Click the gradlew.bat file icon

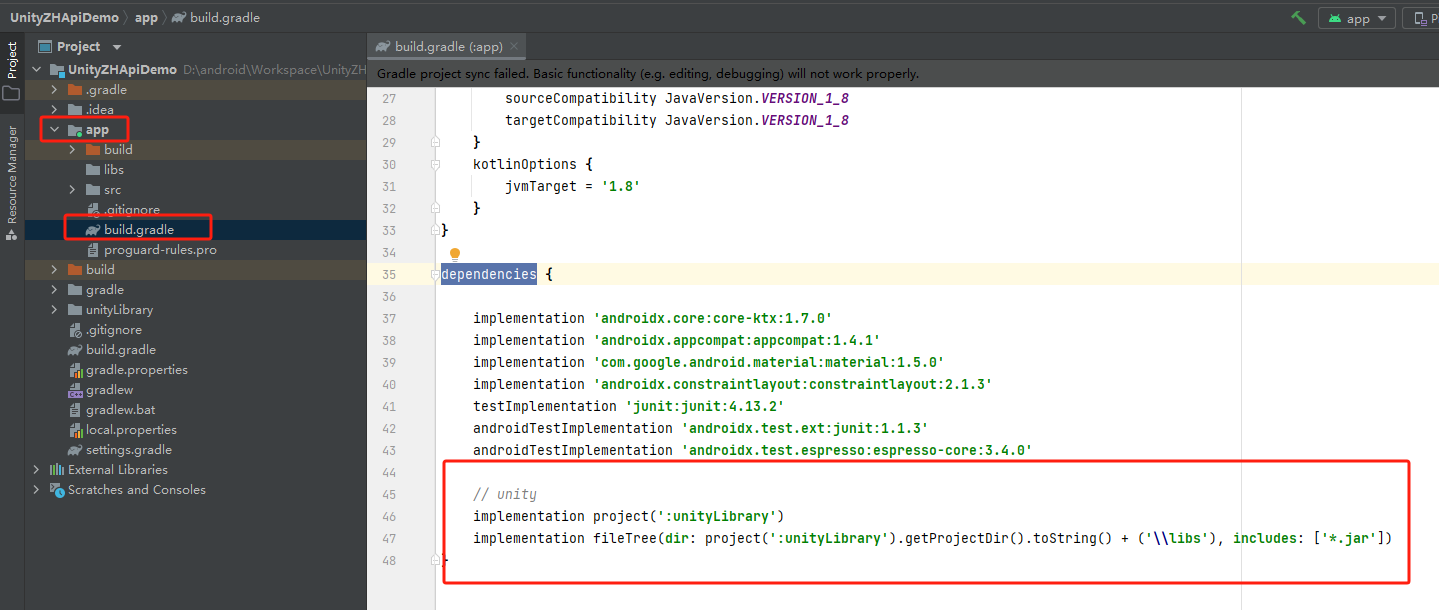click(75, 410)
